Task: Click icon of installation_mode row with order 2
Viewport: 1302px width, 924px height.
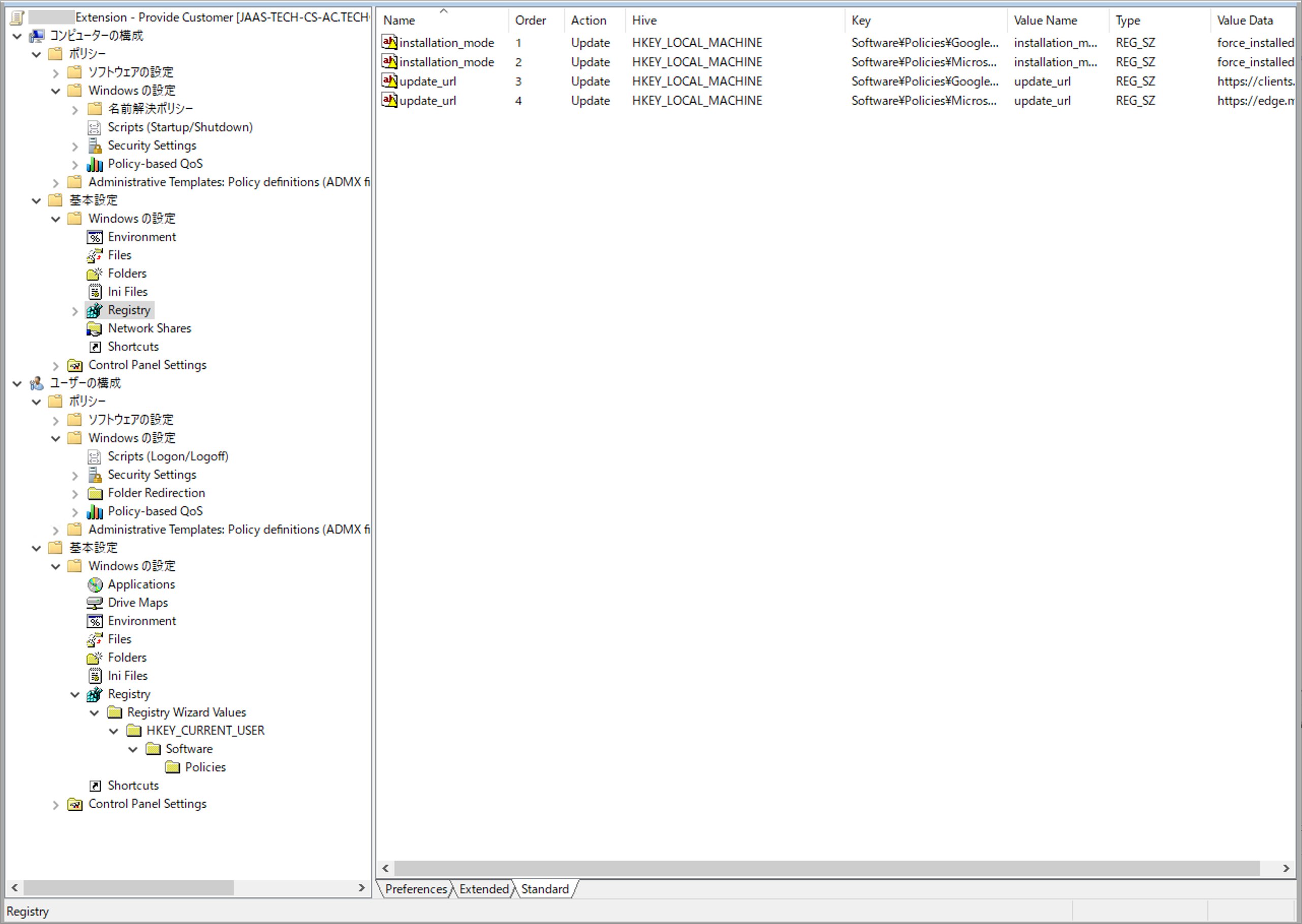Action: (389, 61)
